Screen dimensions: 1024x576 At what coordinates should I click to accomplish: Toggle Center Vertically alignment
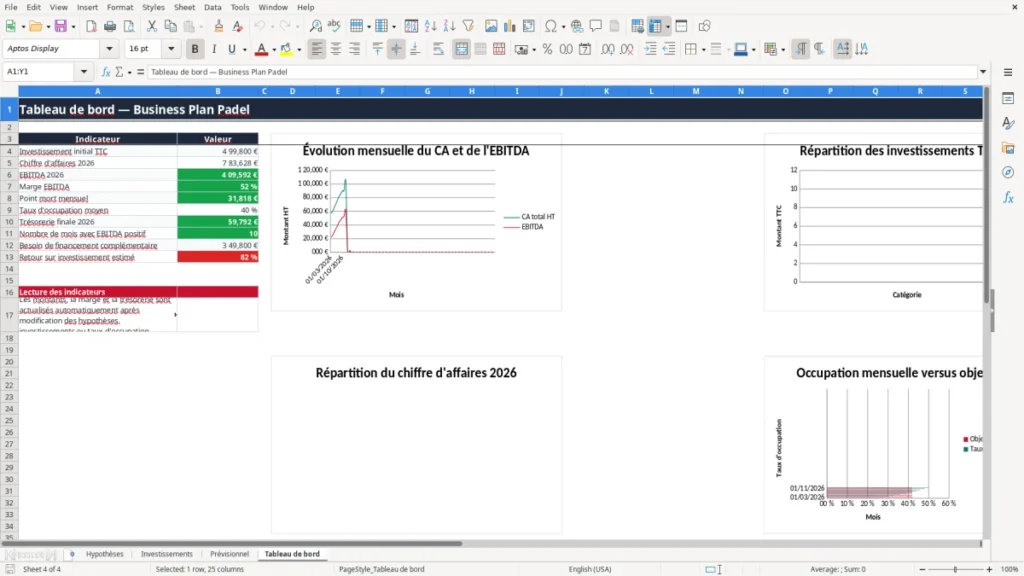(396, 49)
